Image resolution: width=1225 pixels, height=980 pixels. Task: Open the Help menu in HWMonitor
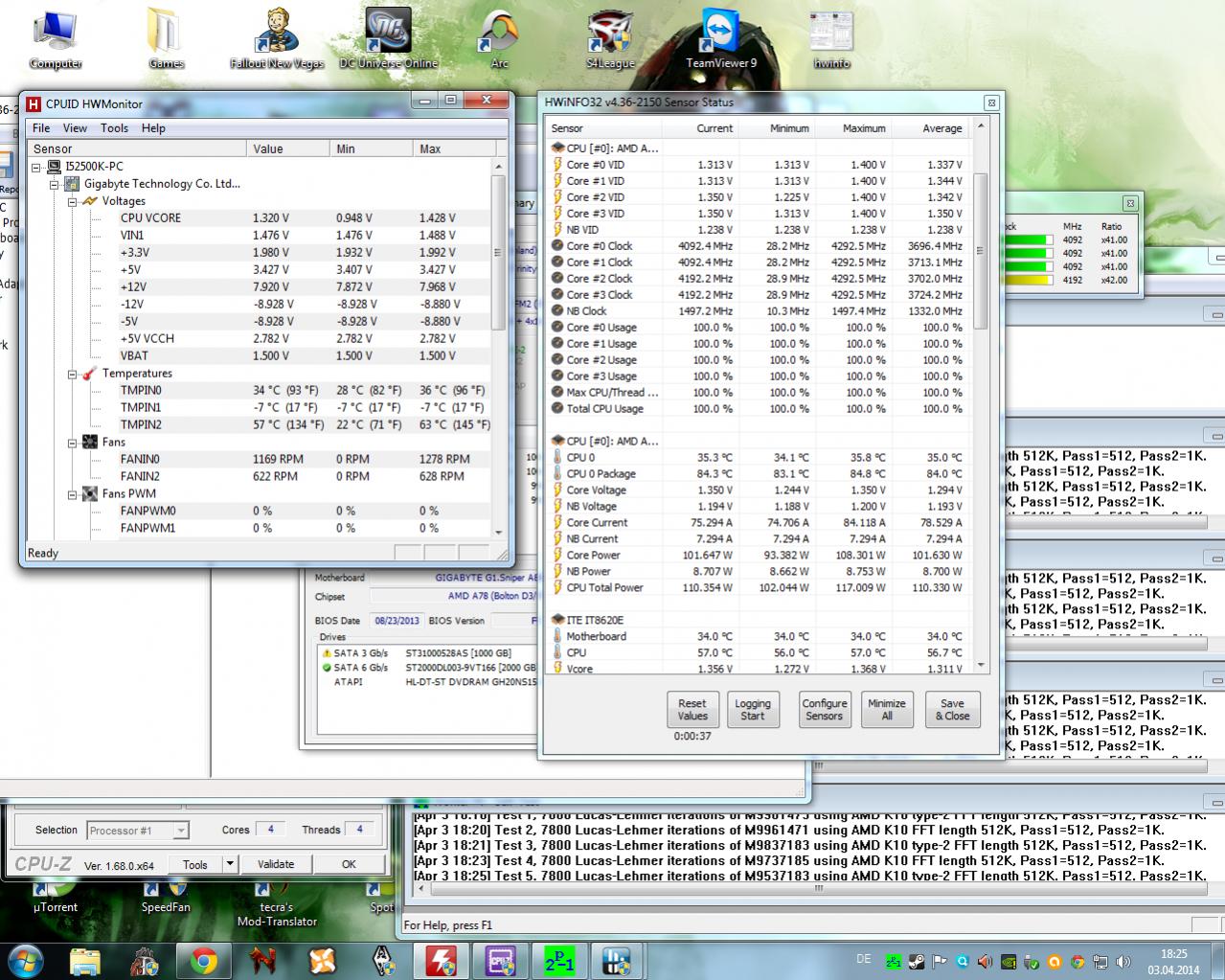click(153, 127)
